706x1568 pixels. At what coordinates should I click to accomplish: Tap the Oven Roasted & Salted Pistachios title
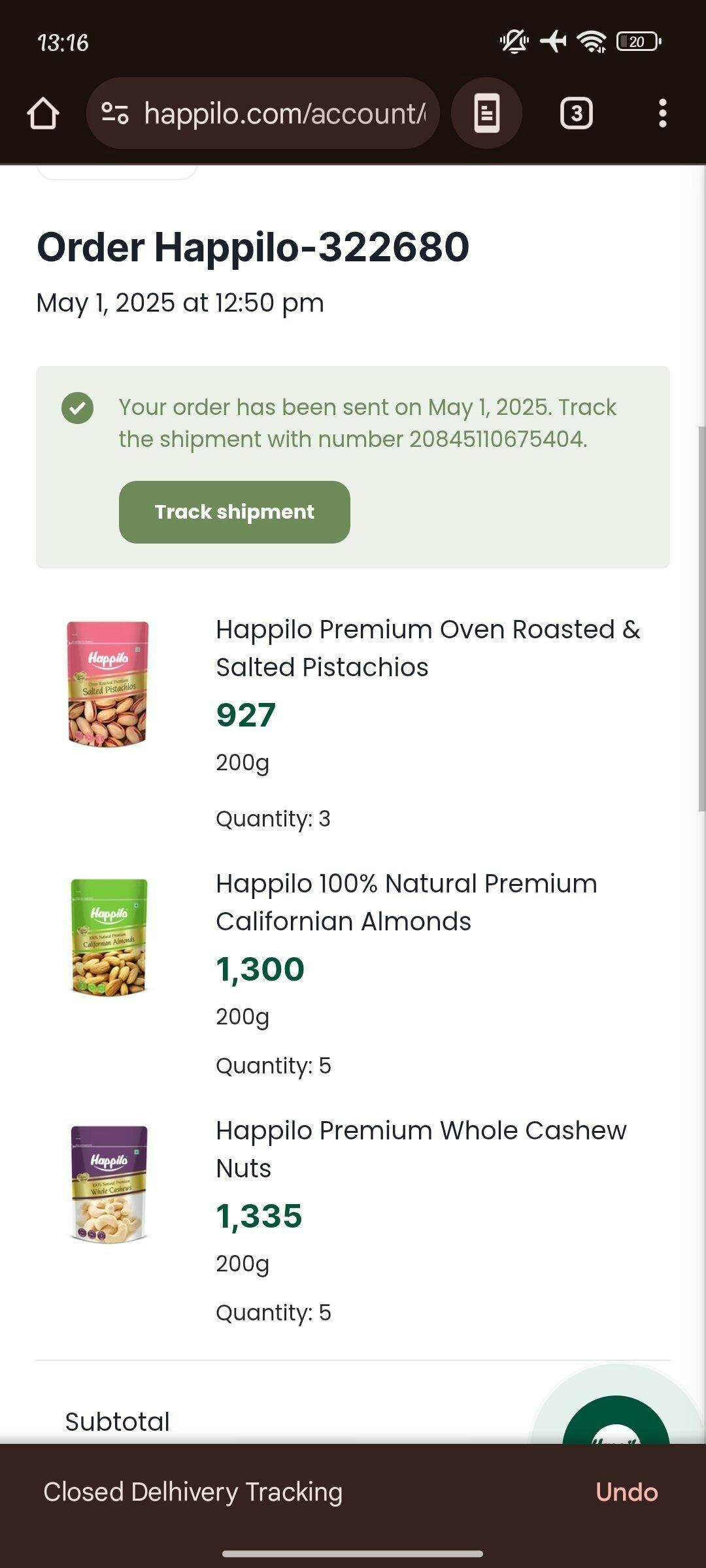coord(428,648)
